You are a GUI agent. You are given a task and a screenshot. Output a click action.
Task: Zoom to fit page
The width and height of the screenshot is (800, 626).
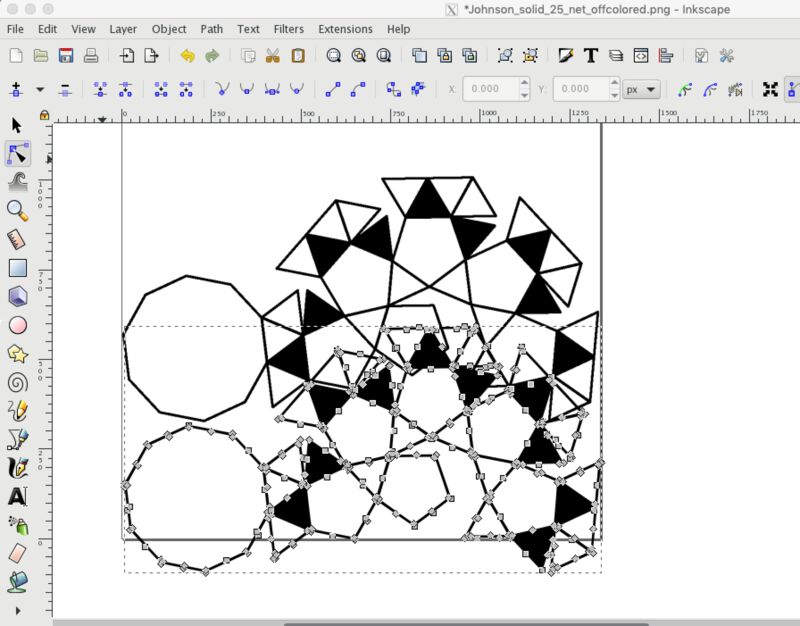pyautogui.click(x=384, y=56)
